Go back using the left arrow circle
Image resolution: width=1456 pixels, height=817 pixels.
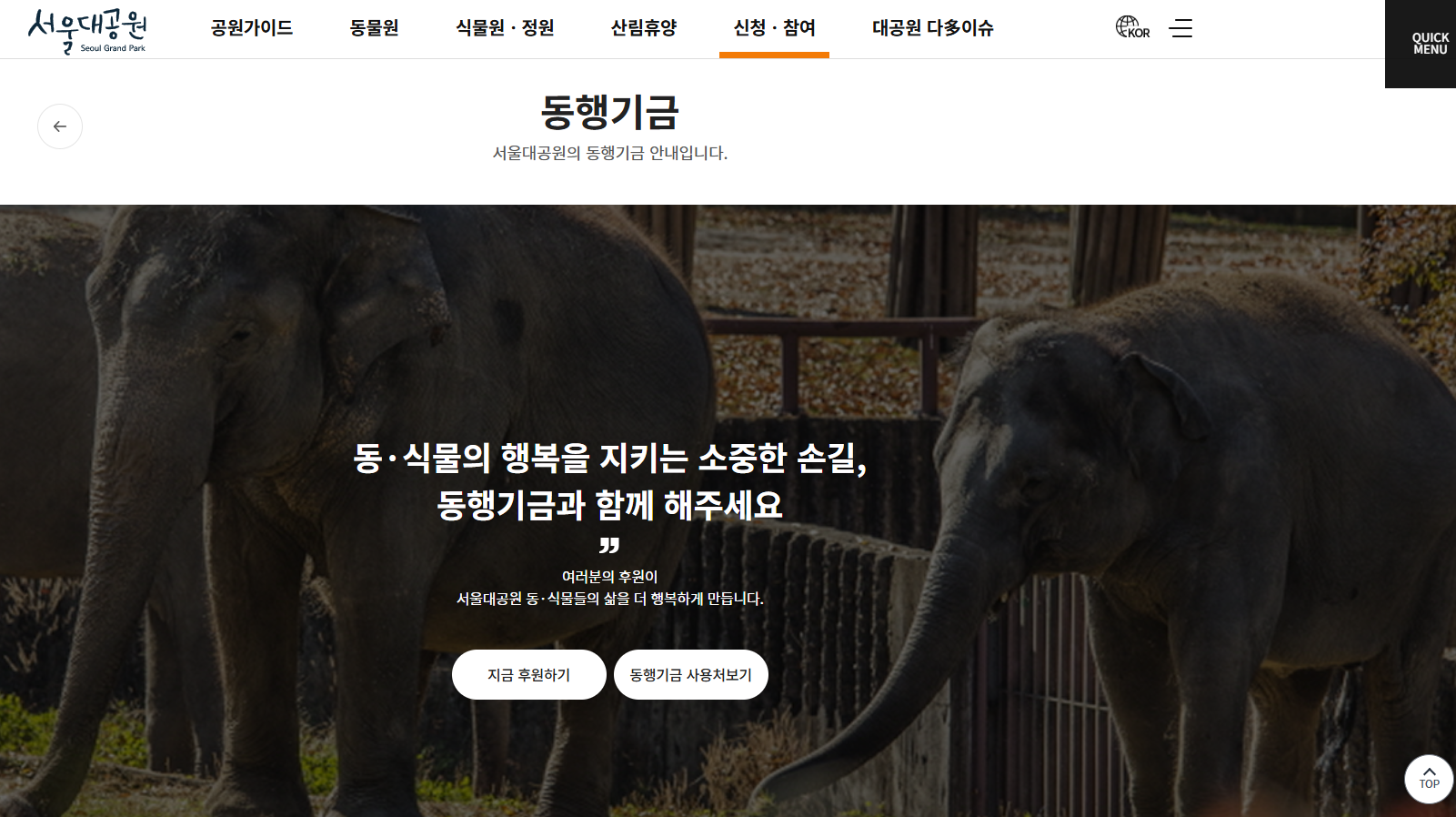tap(60, 126)
